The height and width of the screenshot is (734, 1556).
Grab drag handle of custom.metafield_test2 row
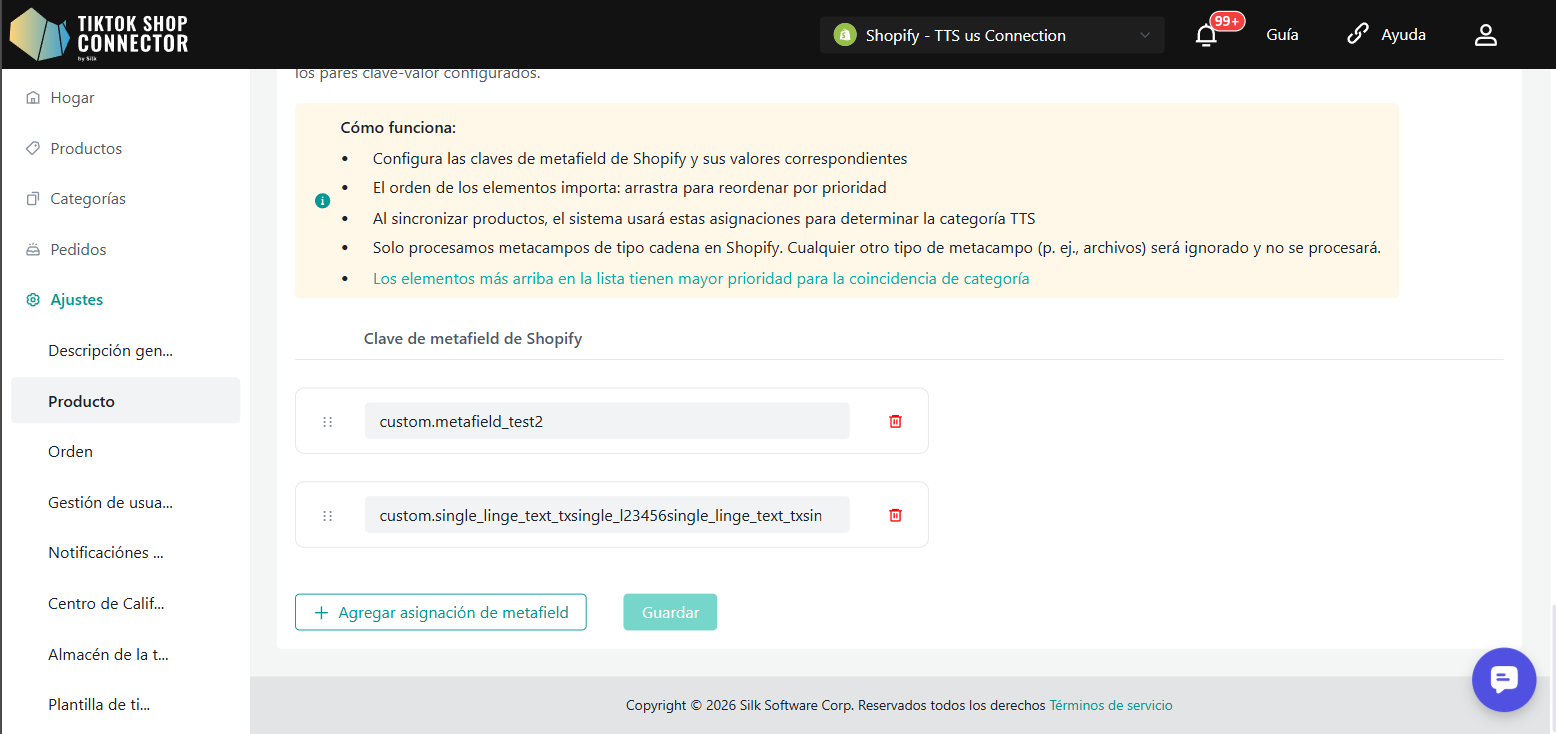pyautogui.click(x=327, y=422)
